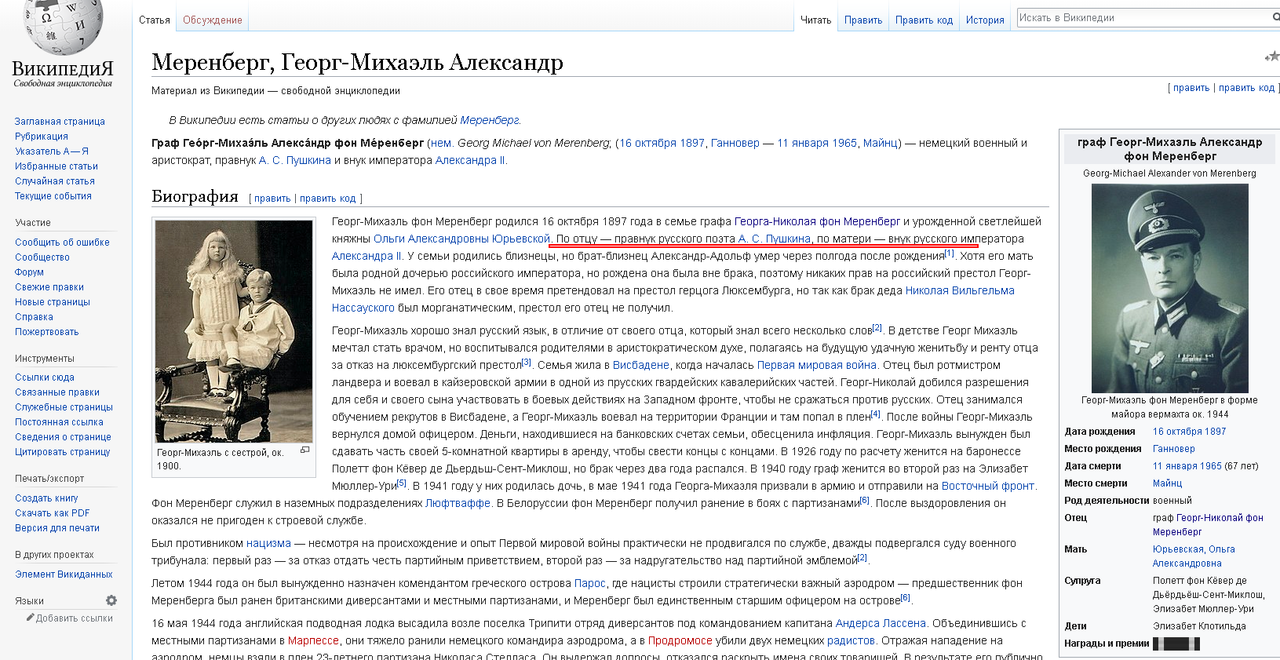Open Рубрикация in sidebar

coord(42,136)
